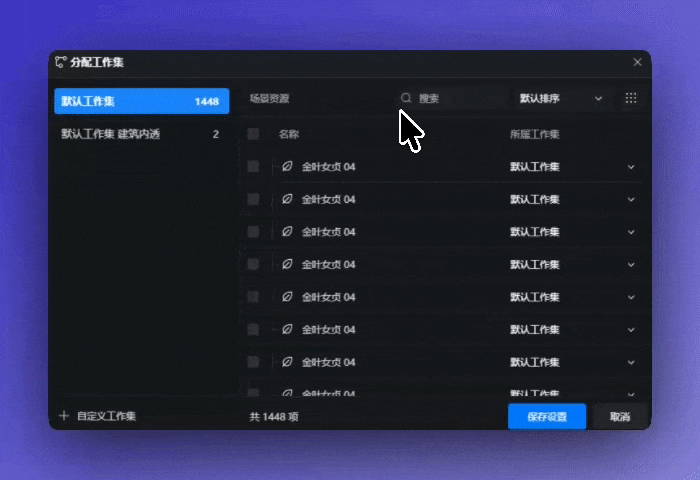Check the sixth 金叶女贞 04 row's checkbox
This screenshot has width=700, height=480.
click(x=253, y=330)
